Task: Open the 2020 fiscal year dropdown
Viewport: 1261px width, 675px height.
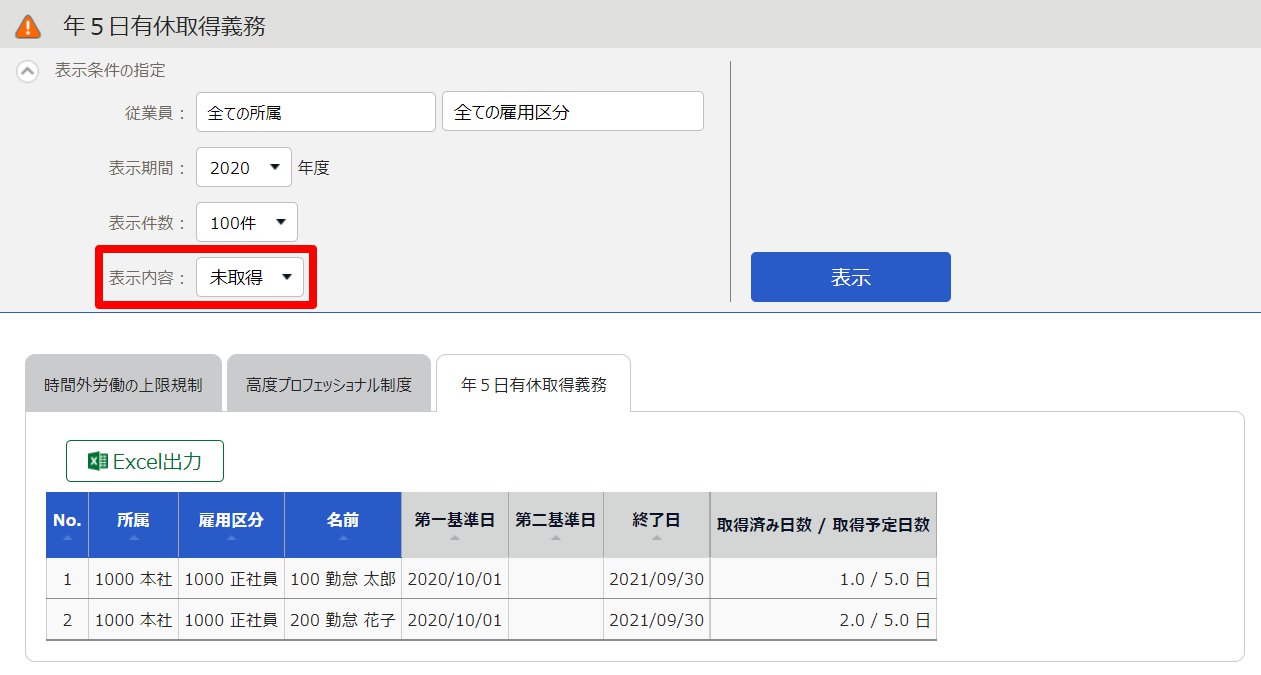Action: tap(244, 167)
